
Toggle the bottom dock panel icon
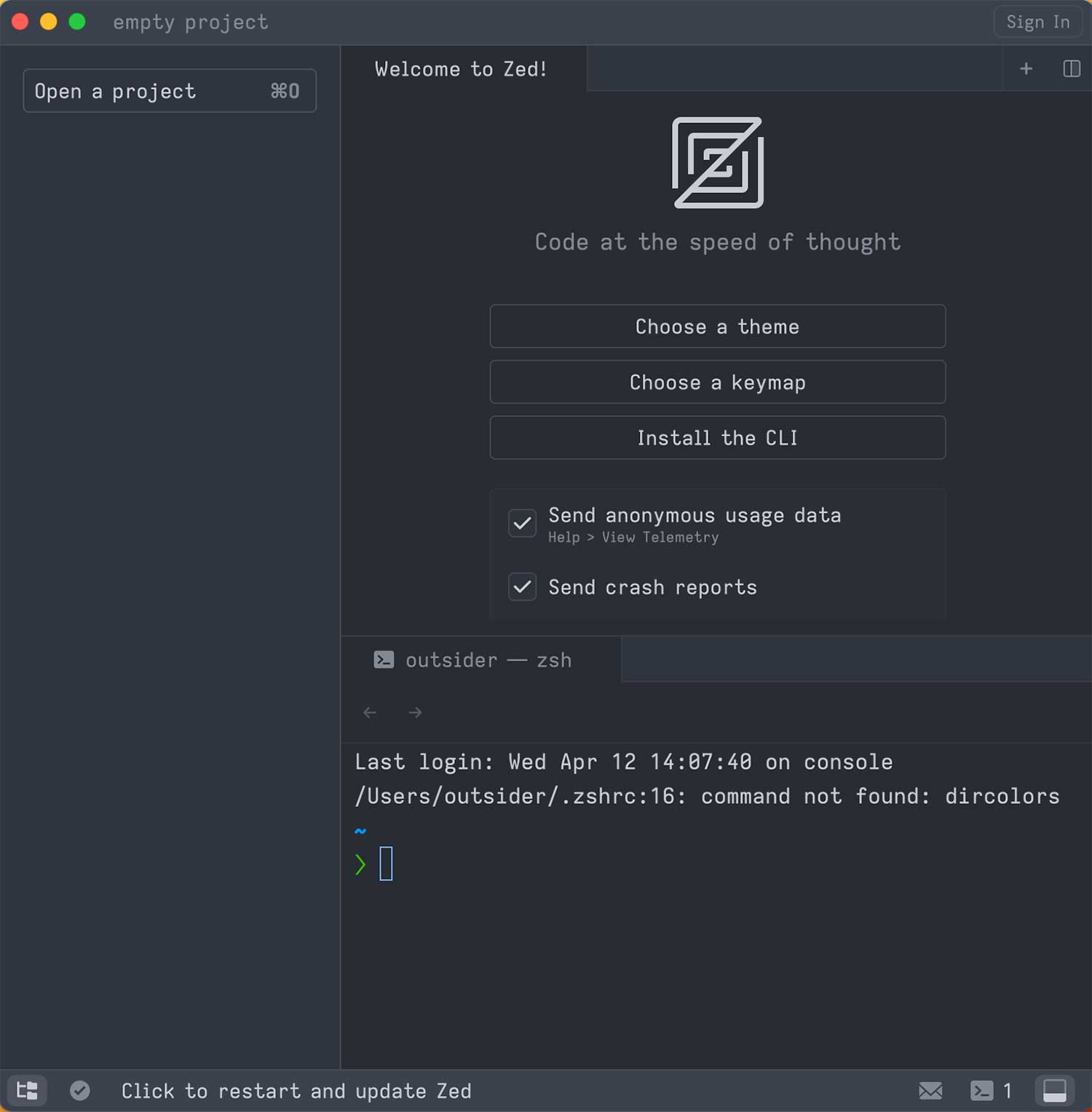[x=1054, y=1090]
